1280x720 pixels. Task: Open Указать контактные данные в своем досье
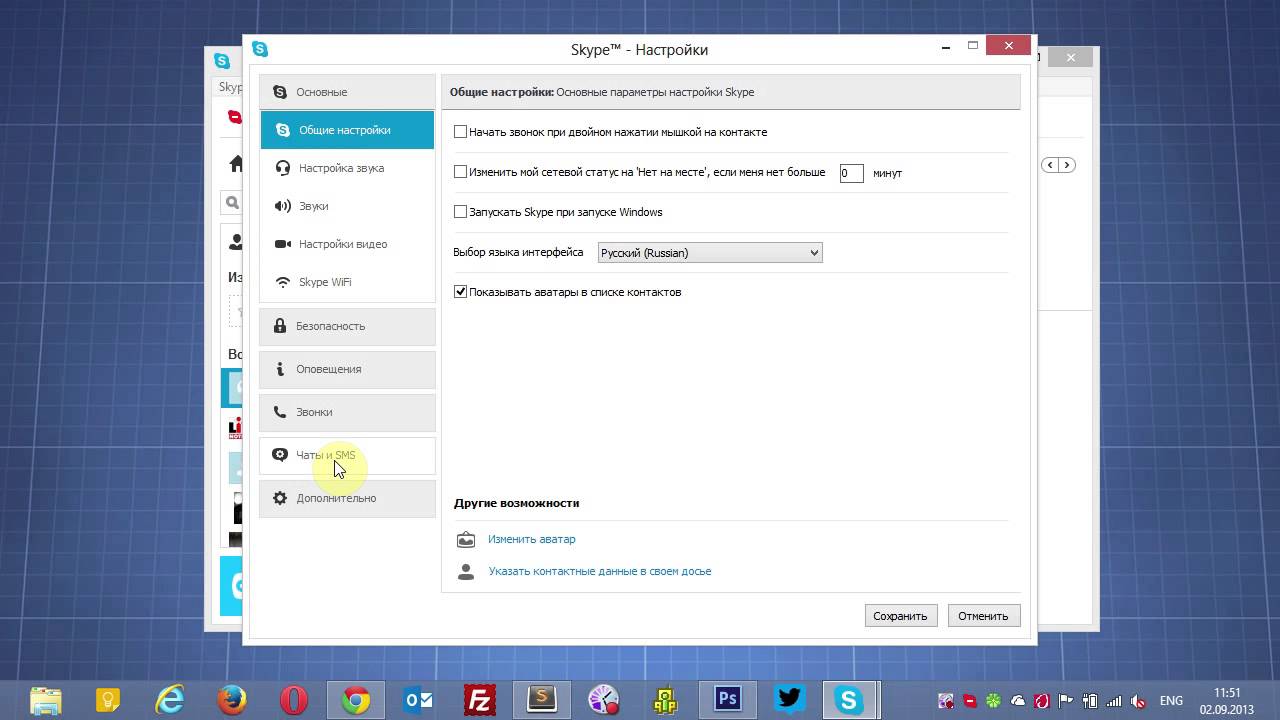coord(600,571)
